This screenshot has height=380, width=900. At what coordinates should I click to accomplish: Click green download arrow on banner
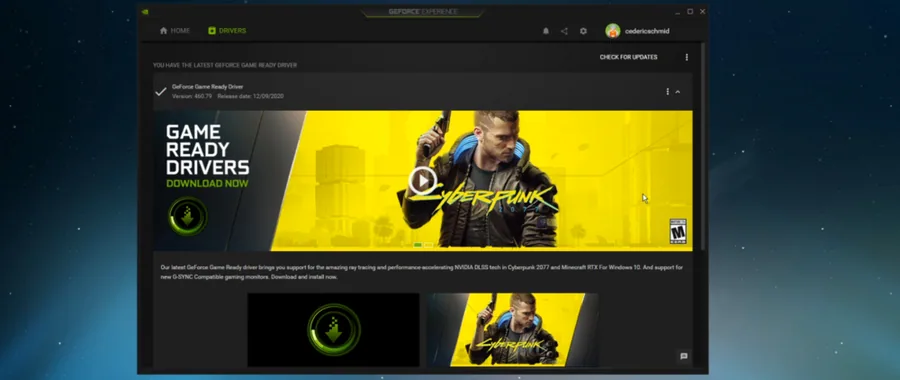click(x=188, y=216)
